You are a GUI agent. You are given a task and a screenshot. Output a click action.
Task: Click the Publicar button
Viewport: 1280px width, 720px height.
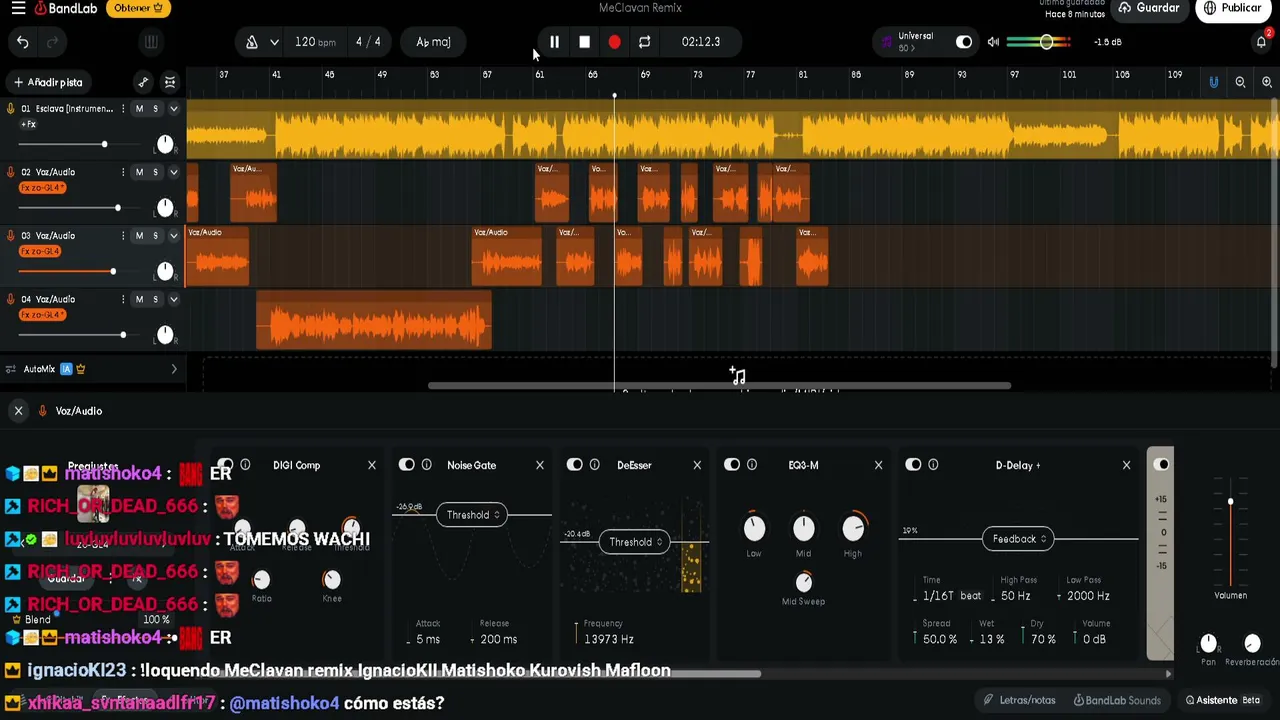tap(1232, 8)
